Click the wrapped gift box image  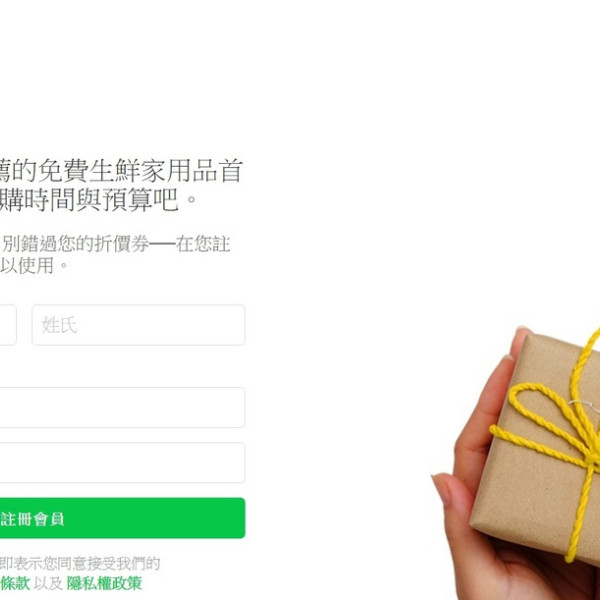pyautogui.click(x=536, y=444)
